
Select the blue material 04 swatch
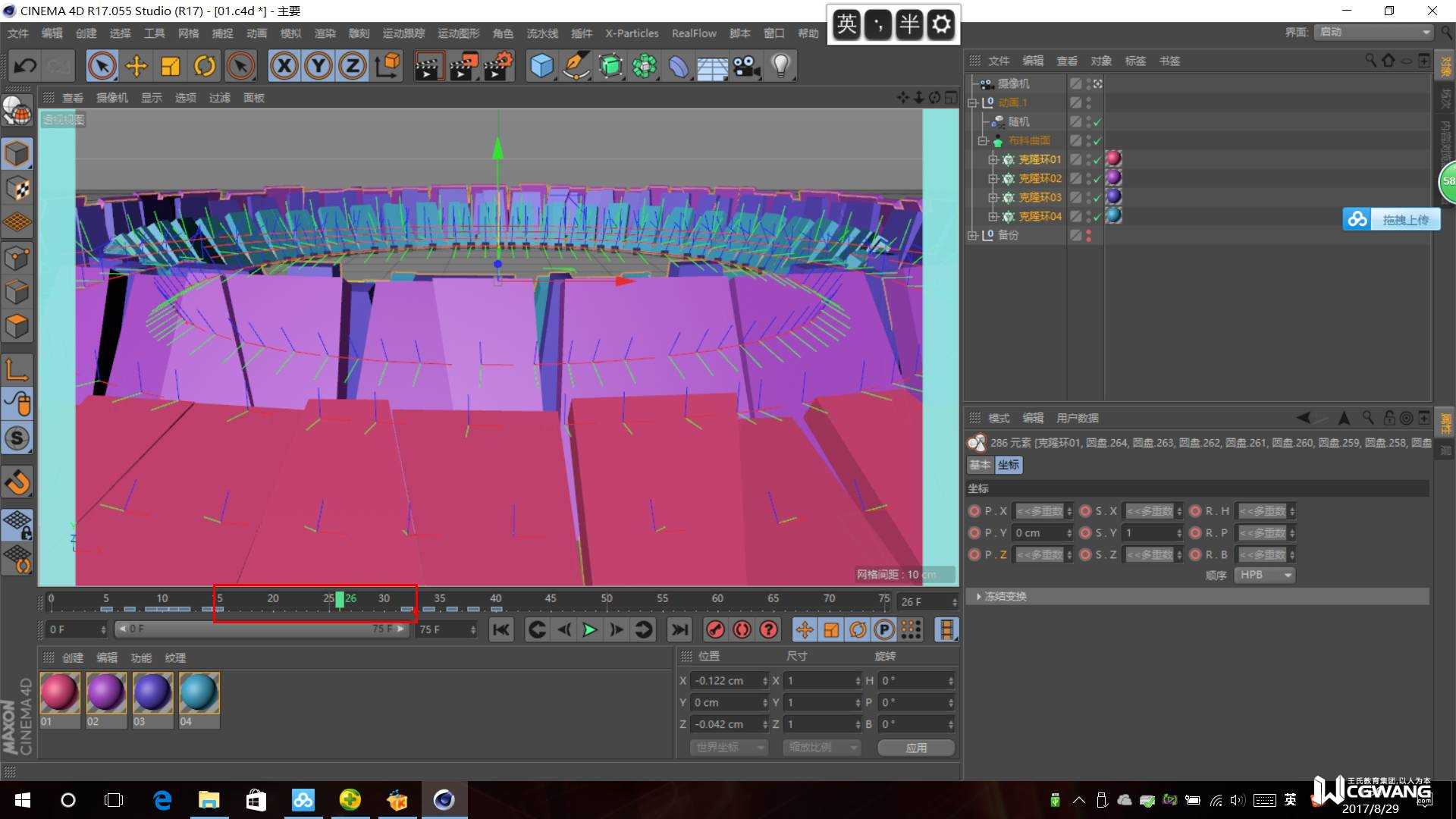199,692
